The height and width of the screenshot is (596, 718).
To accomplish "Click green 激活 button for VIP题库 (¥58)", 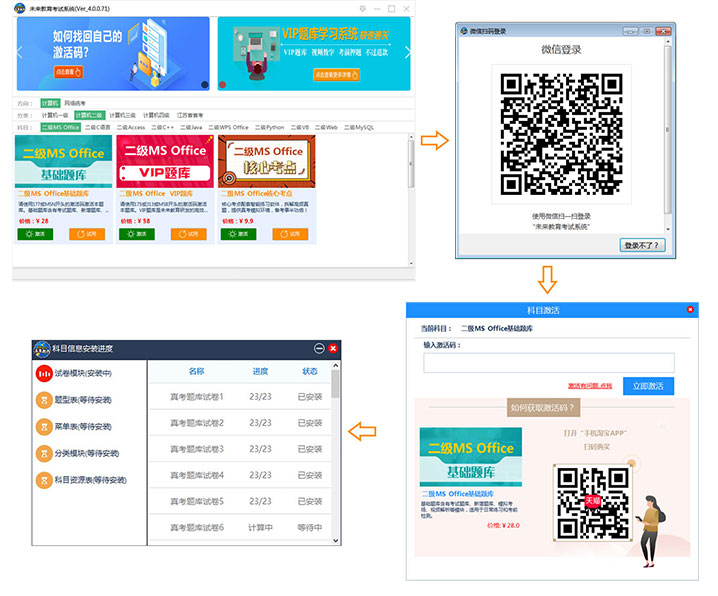I will coord(137,234).
